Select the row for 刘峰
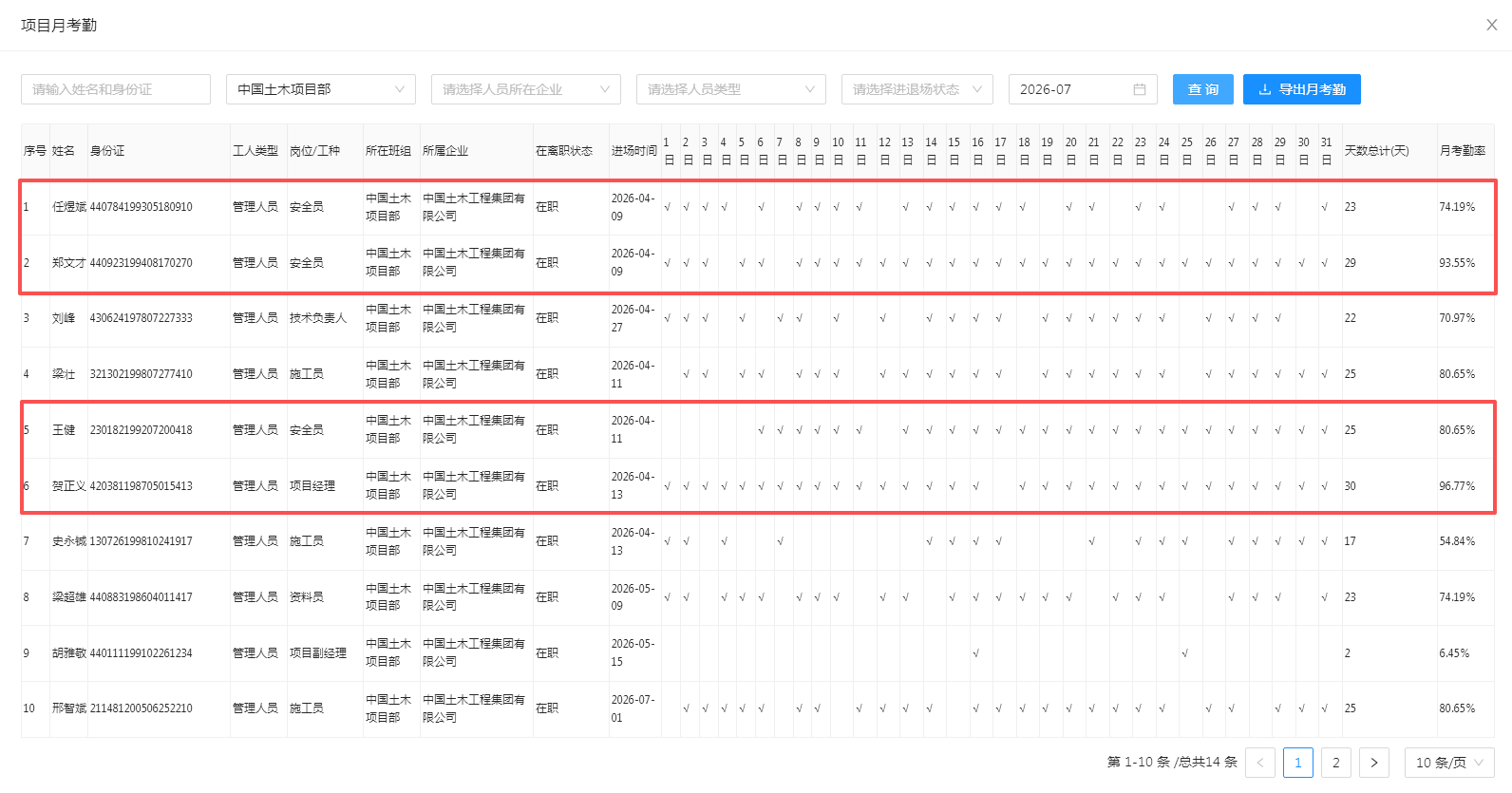The image size is (1512, 793). [758, 319]
